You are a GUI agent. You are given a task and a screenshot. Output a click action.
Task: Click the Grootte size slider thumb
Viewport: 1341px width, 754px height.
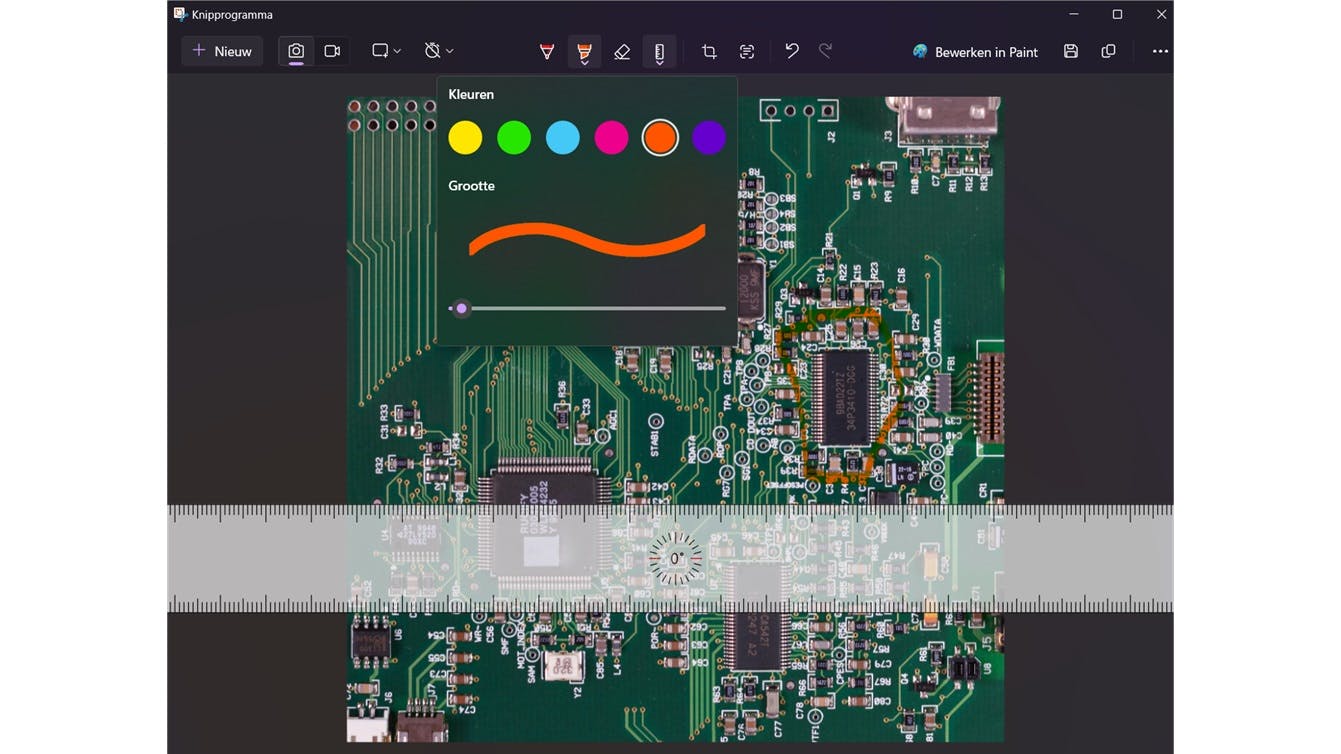click(461, 308)
